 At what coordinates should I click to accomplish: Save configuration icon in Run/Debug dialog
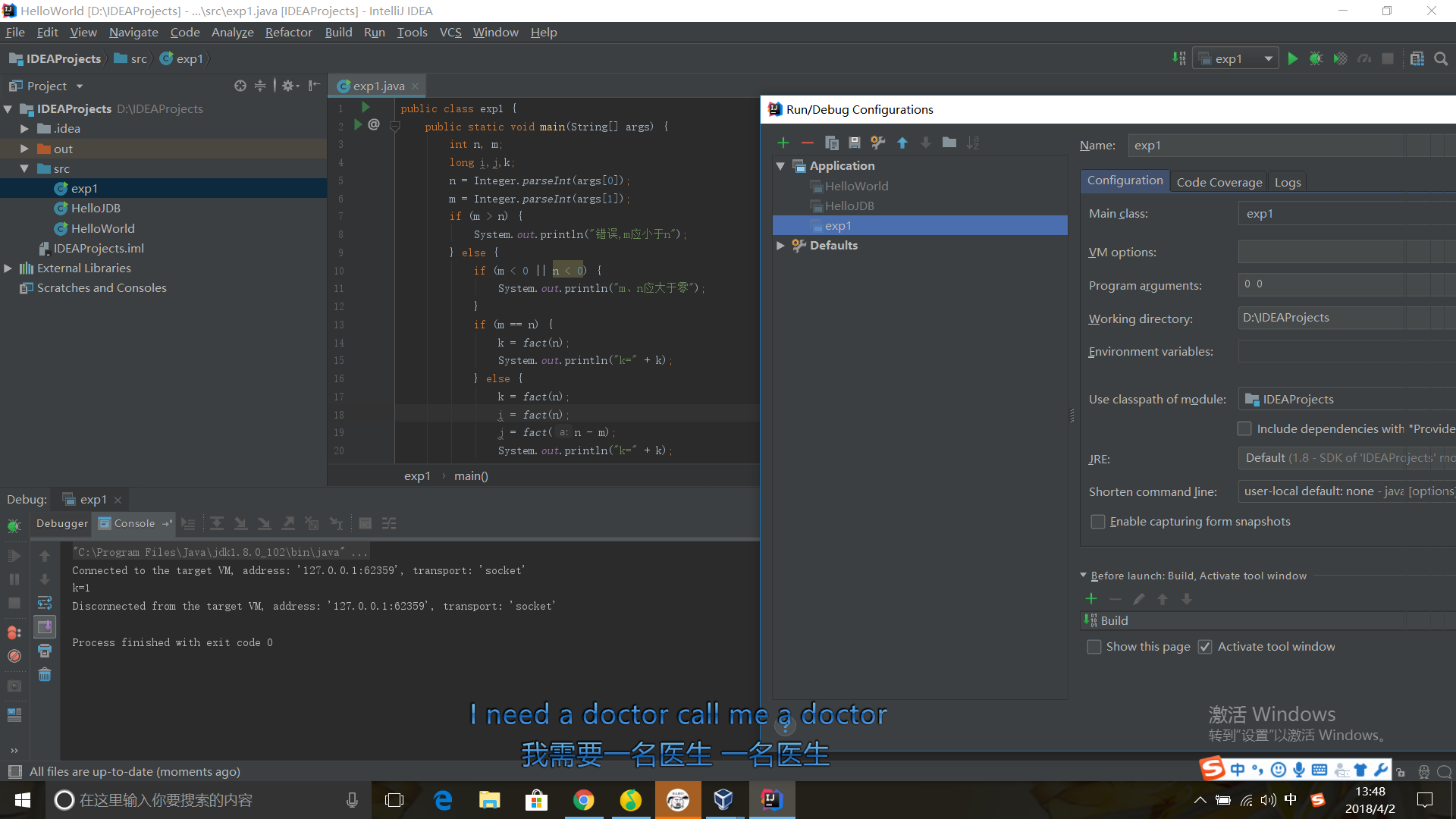855,143
